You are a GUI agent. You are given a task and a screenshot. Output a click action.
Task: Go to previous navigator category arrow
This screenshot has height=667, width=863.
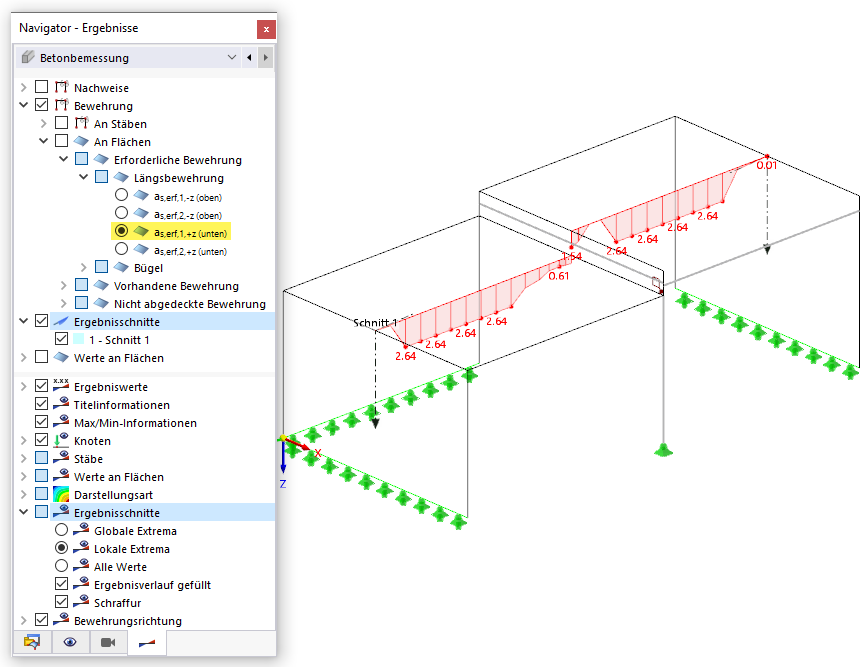pos(249,58)
